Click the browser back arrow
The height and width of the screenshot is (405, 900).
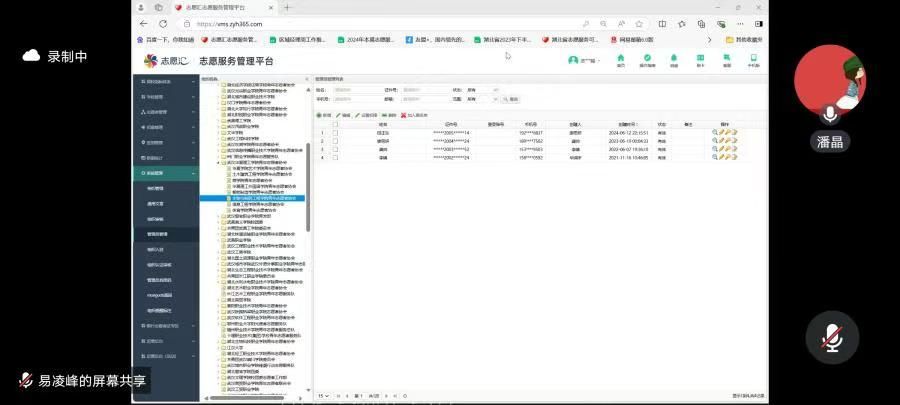(144, 23)
